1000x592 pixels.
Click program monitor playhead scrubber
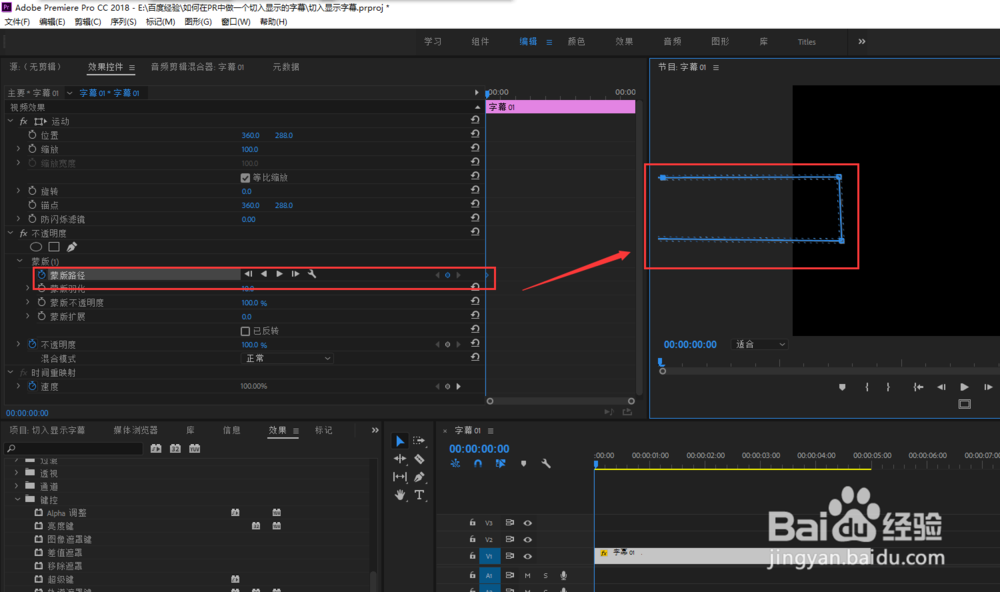661,362
